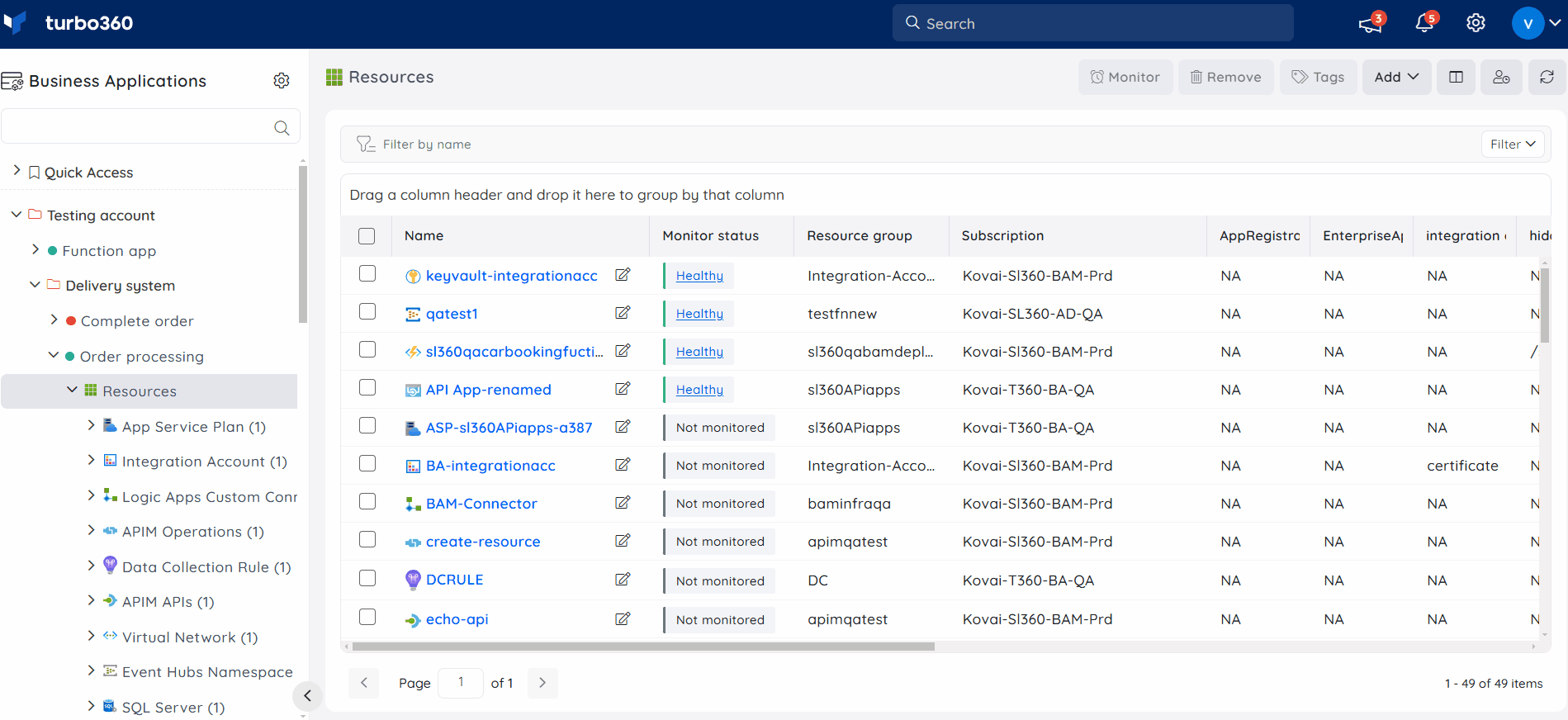Click the sidebar search magnifier icon
Screen dimensions: 1568x720
282,127
